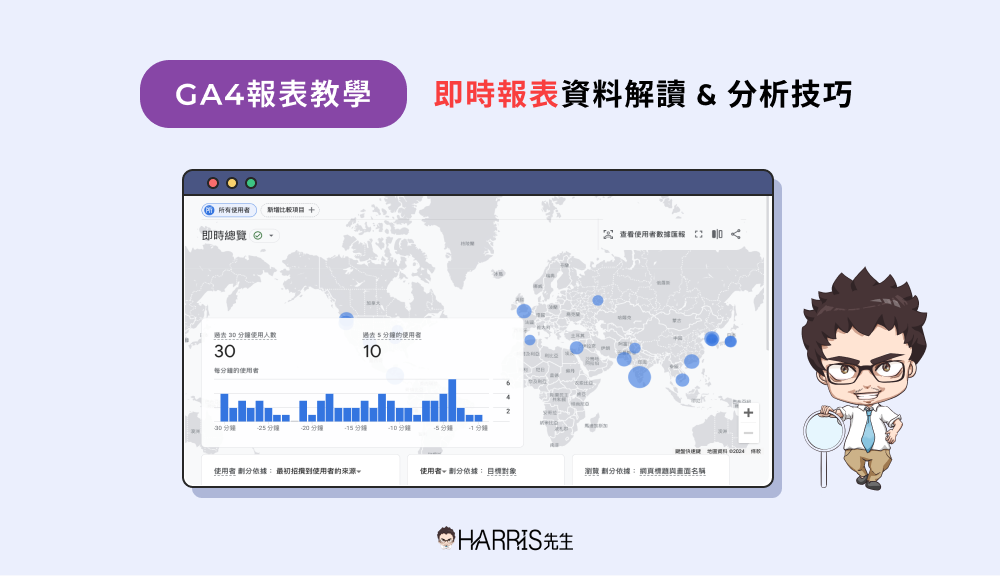This screenshot has height=576, width=1000.
Task: Click the tallest bar in the per-minute chart
Action: [452, 400]
